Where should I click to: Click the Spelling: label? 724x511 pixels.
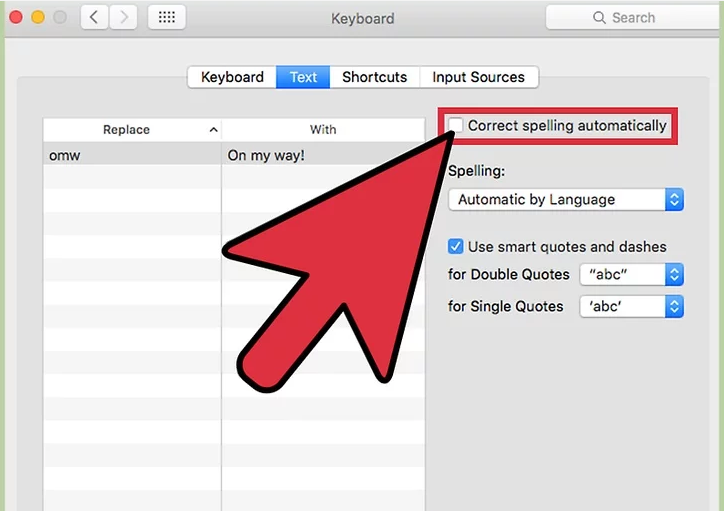[x=477, y=171]
